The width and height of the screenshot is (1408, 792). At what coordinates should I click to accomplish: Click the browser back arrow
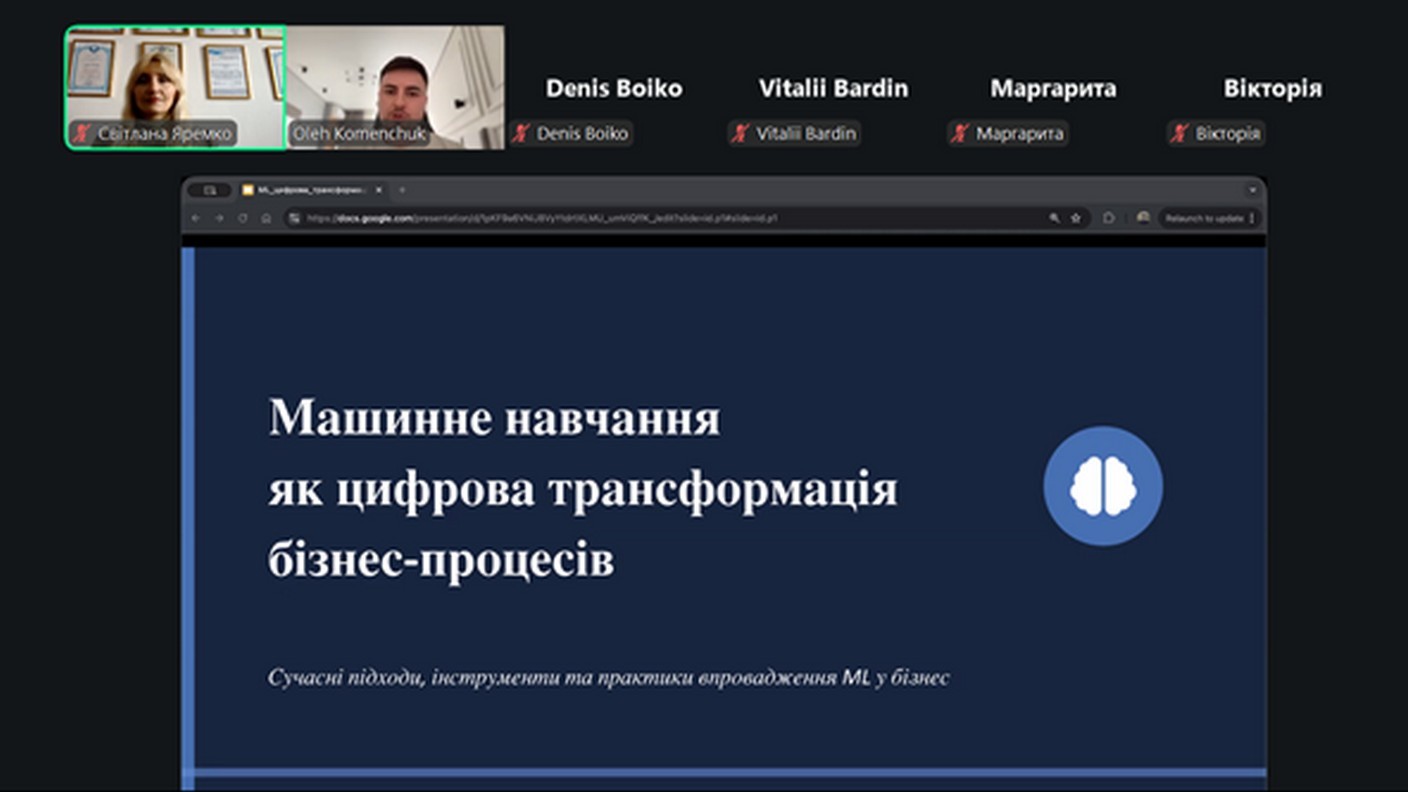(196, 218)
